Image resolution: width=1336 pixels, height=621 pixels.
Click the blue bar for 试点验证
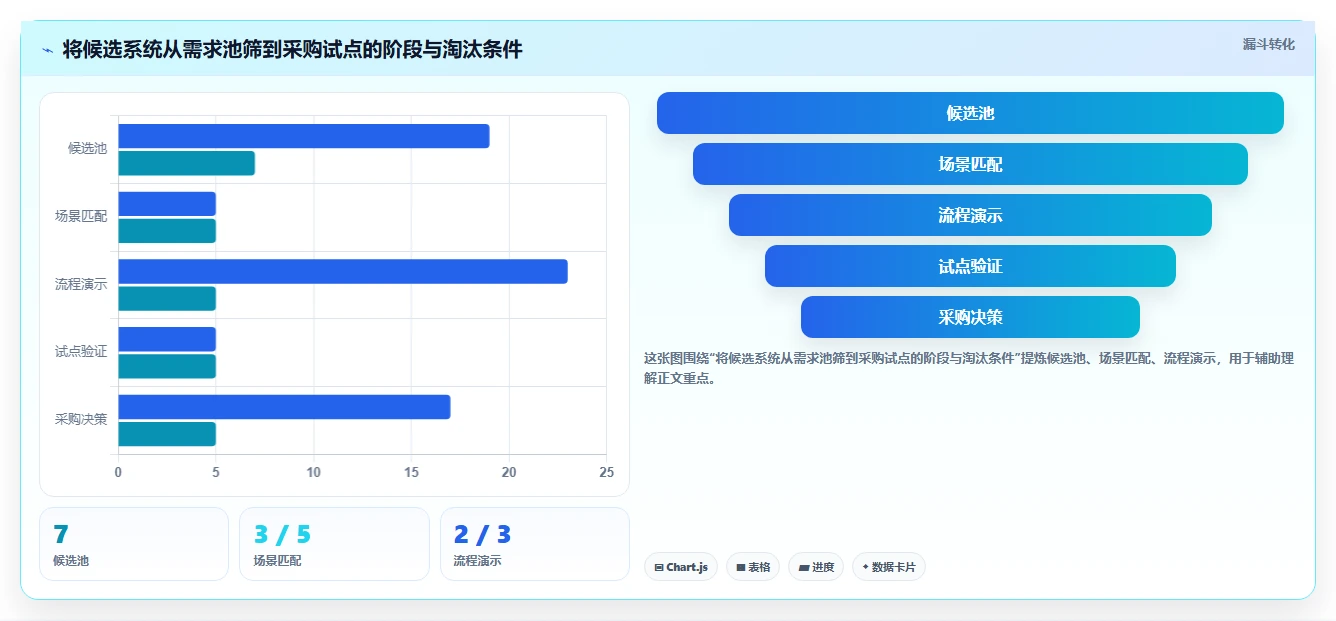167,339
